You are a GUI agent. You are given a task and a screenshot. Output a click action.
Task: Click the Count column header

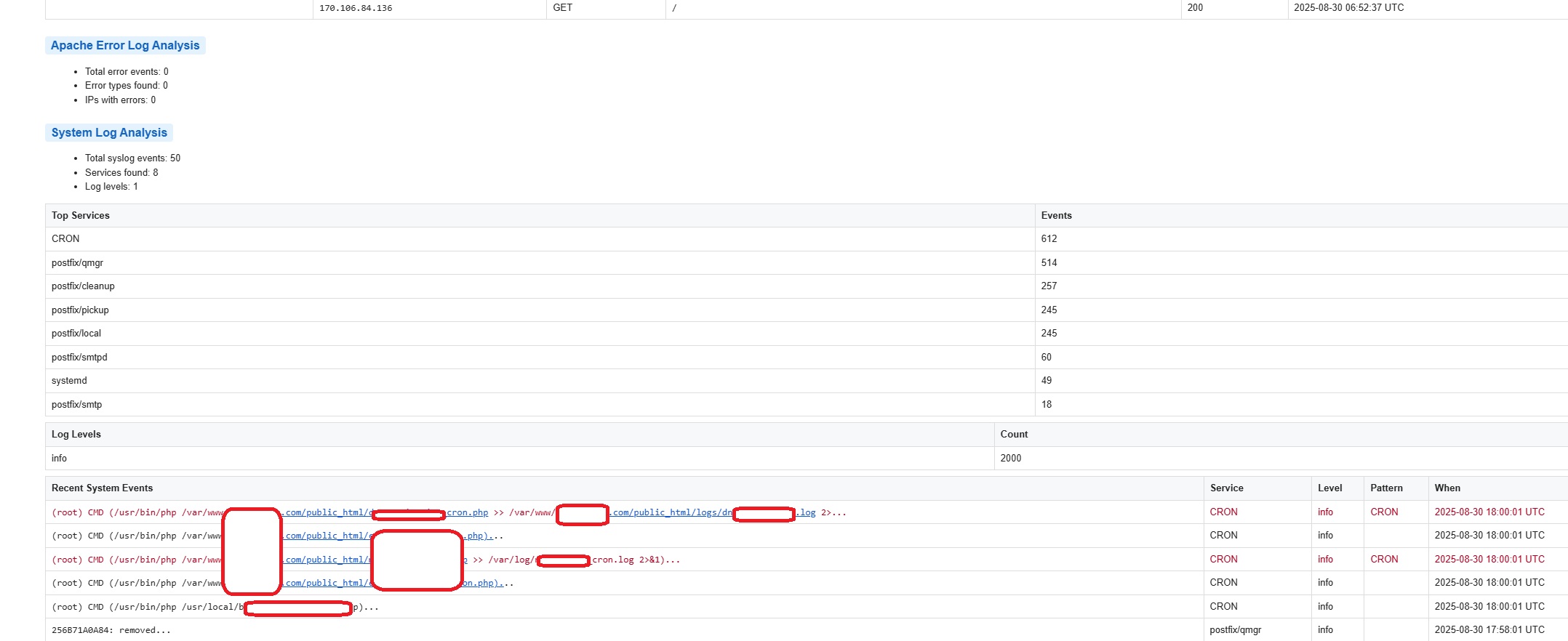(1014, 434)
